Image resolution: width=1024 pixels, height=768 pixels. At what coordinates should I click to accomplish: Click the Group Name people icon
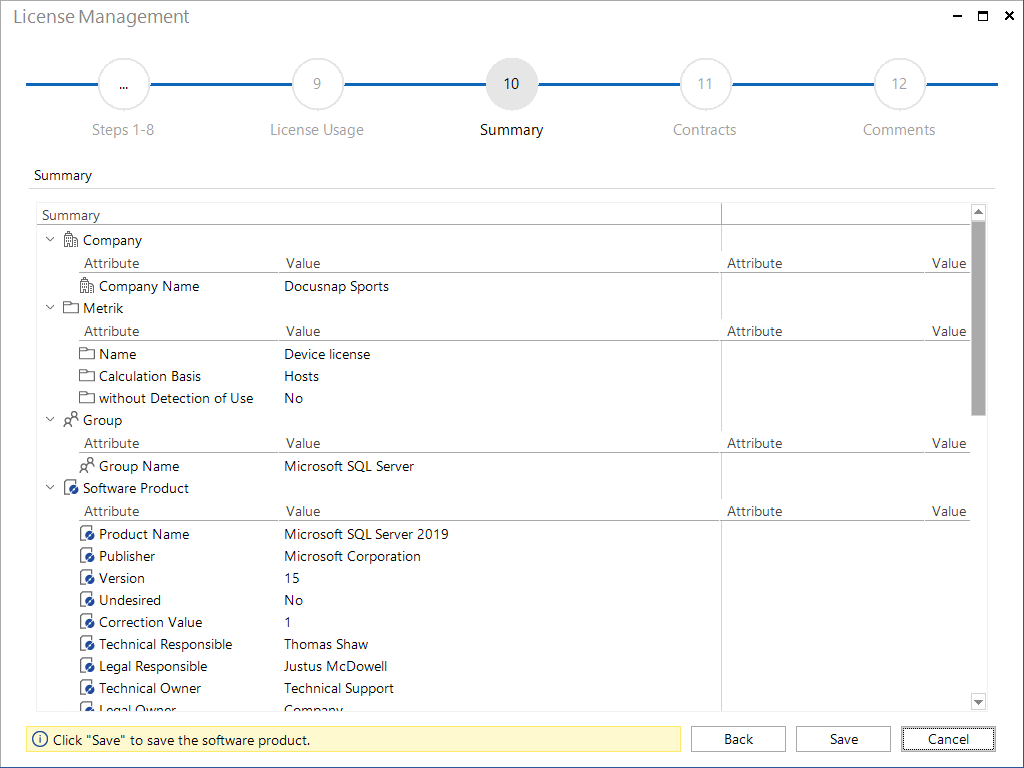tap(87, 465)
